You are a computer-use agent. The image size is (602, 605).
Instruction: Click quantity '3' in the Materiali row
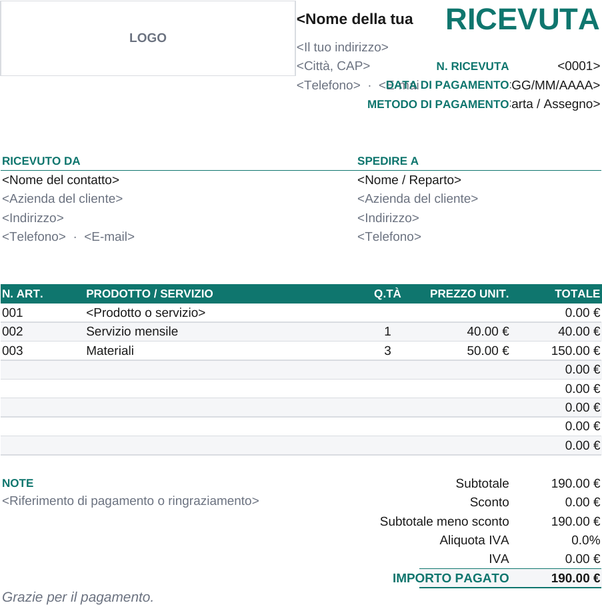click(x=387, y=351)
